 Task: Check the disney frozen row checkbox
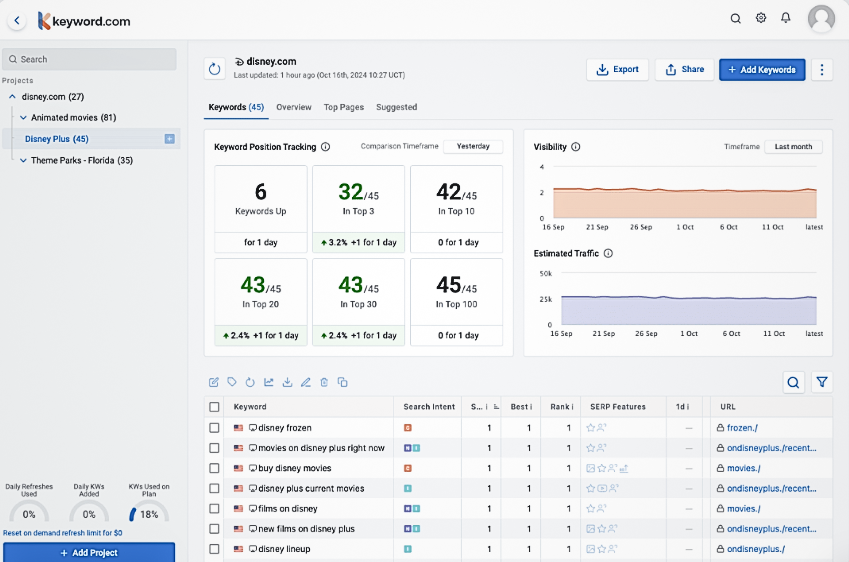point(214,428)
